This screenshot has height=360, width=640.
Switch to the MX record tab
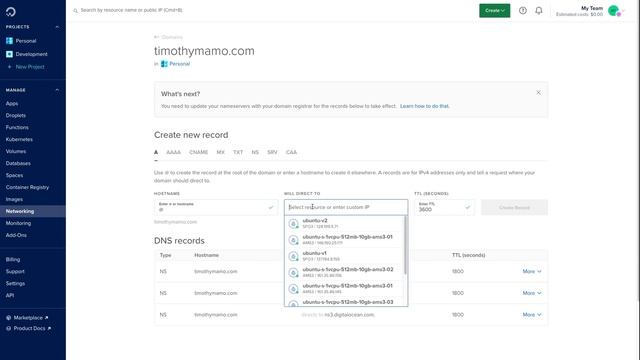pos(220,152)
